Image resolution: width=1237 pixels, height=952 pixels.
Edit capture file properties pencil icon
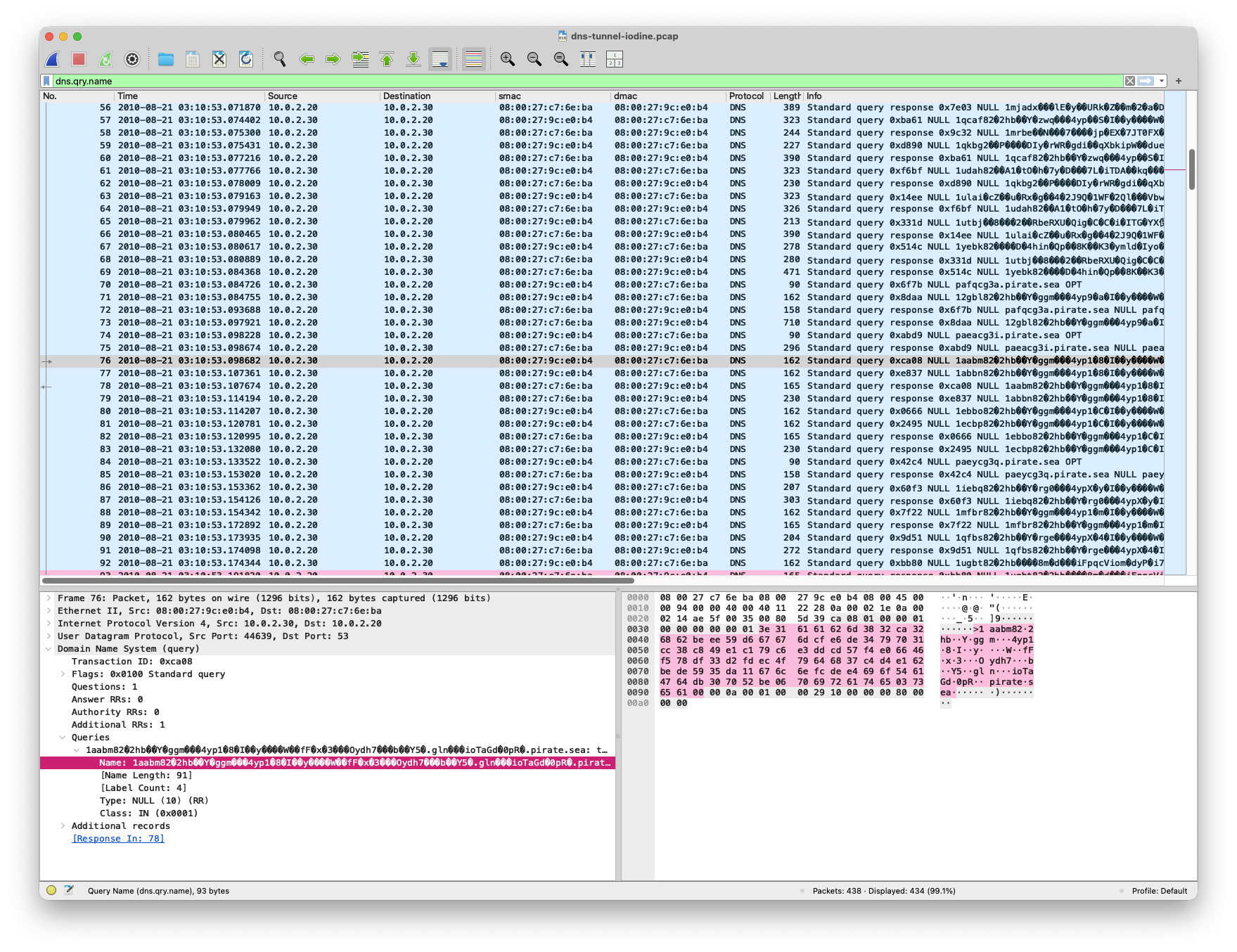click(x=69, y=890)
